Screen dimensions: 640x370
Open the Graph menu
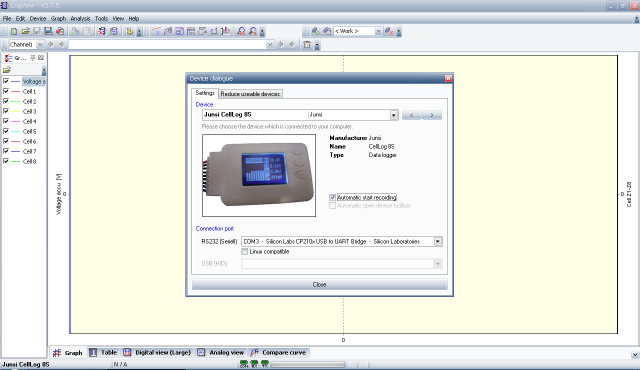click(x=58, y=18)
